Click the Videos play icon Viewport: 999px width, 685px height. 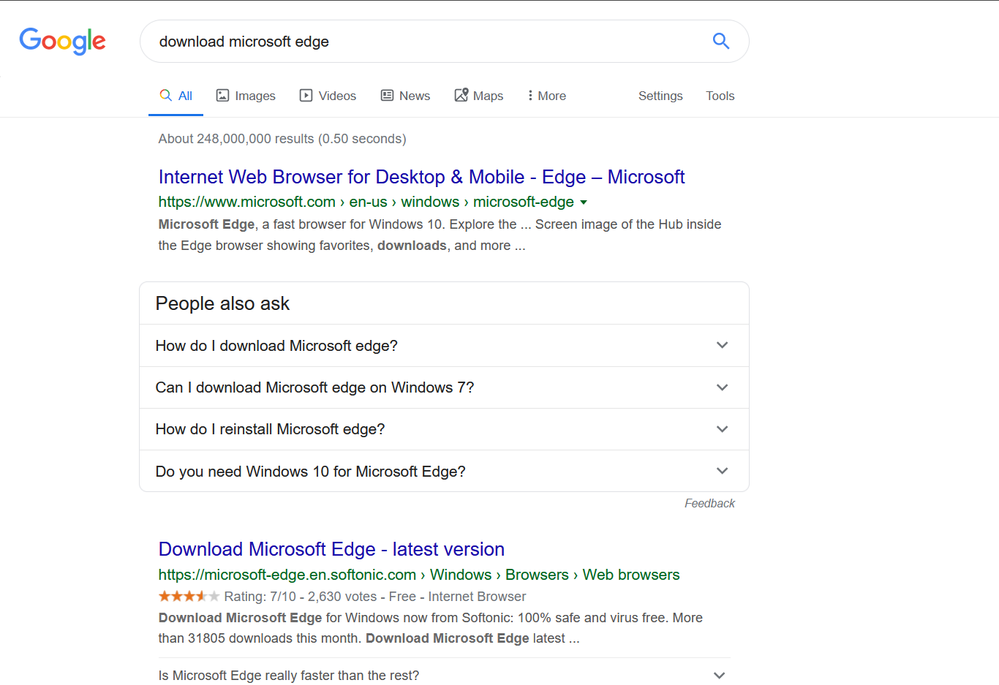click(x=306, y=96)
